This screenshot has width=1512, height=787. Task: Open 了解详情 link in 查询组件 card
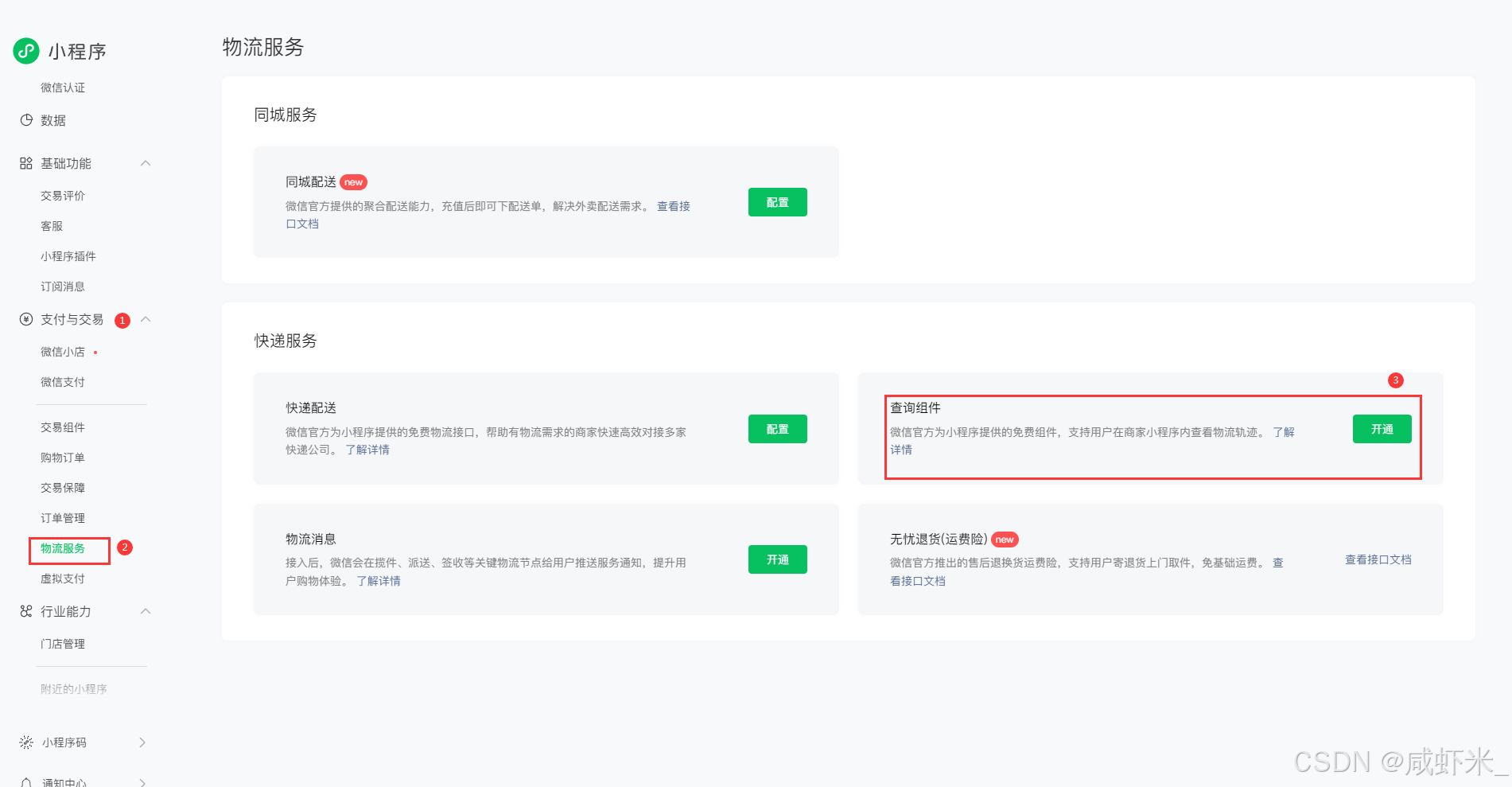pyautogui.click(x=1283, y=432)
